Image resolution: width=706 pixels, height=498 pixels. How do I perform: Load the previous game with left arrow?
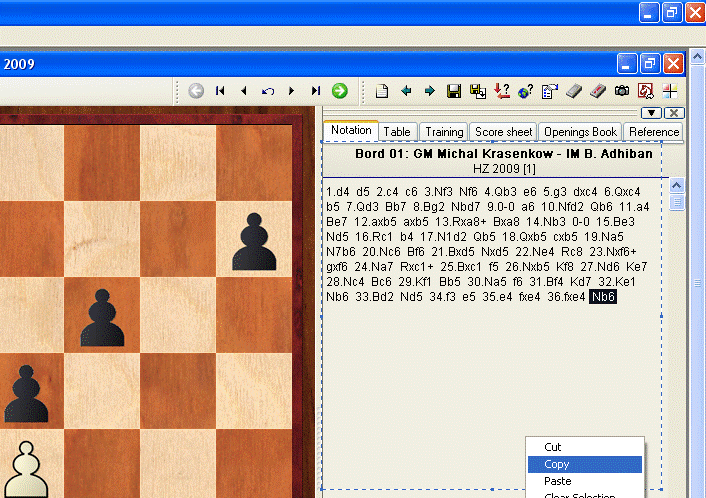[x=406, y=91]
